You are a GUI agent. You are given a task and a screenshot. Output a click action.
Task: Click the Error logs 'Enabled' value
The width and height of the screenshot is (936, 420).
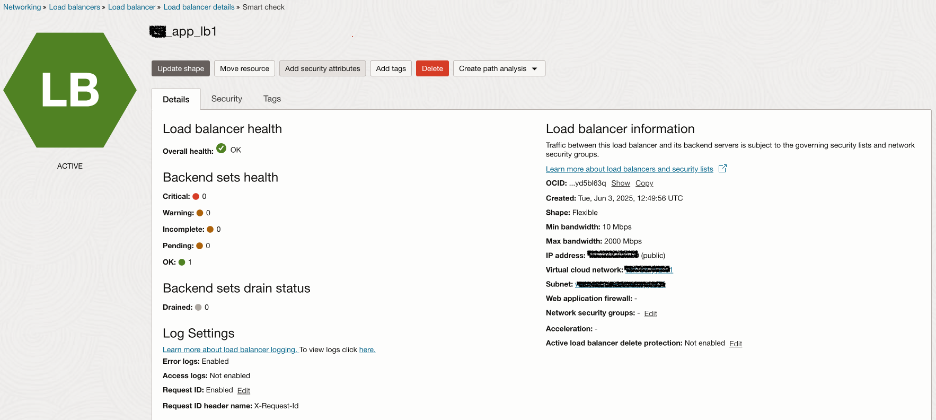[x=215, y=362]
